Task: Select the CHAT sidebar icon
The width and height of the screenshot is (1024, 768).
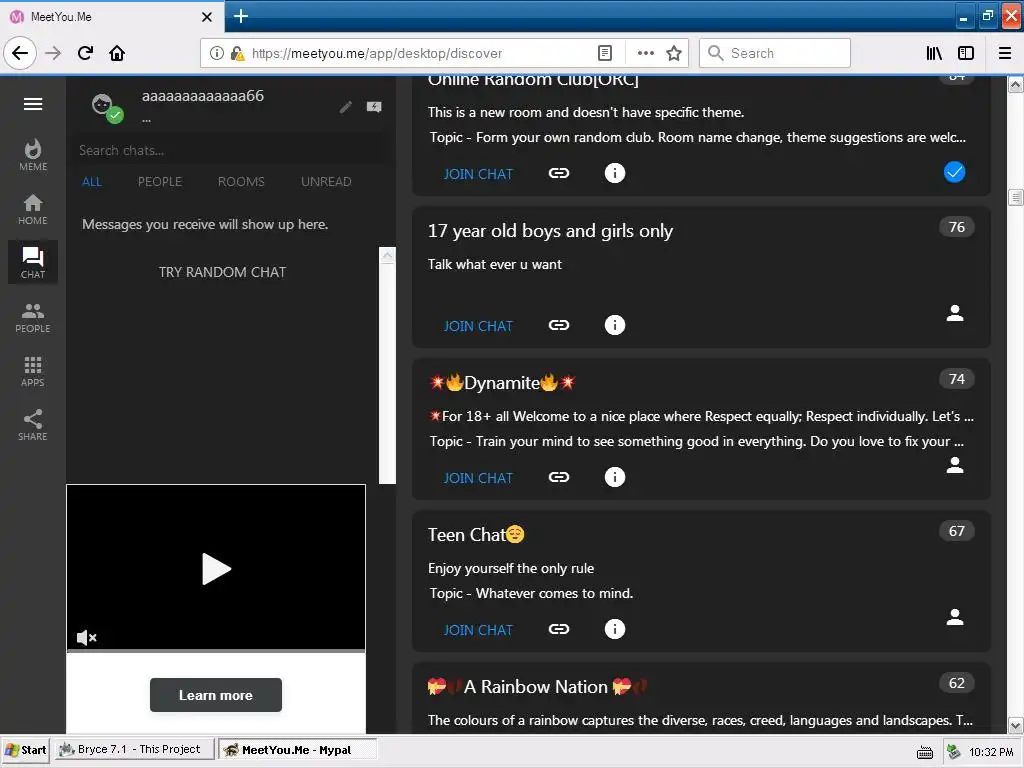Action: 33,263
